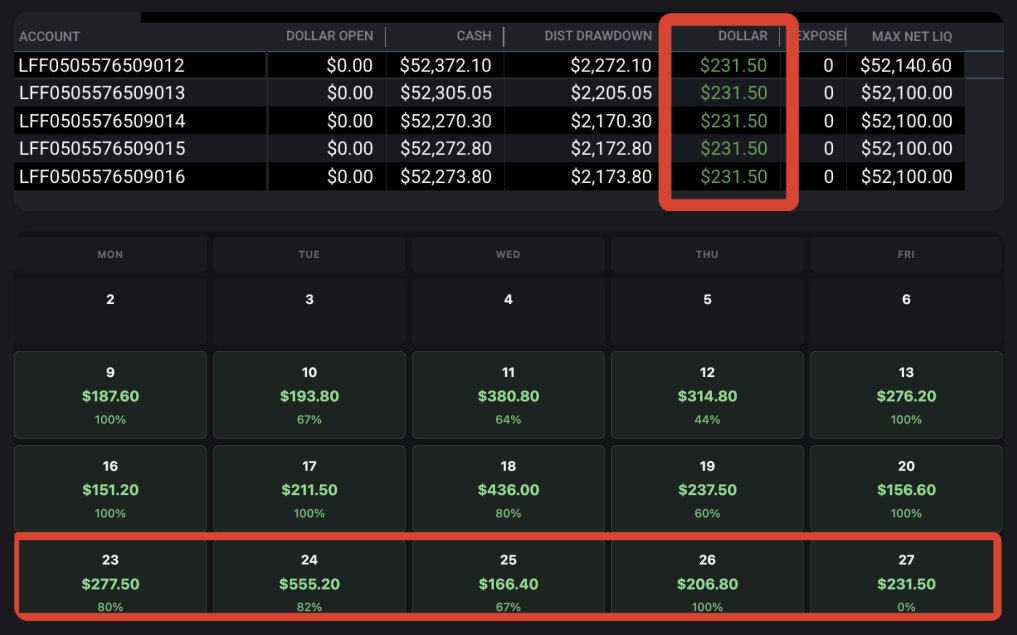Screen dimensions: 1017x635
Task: Sort by the DOLLAR OPEN column header
Action: (329, 36)
